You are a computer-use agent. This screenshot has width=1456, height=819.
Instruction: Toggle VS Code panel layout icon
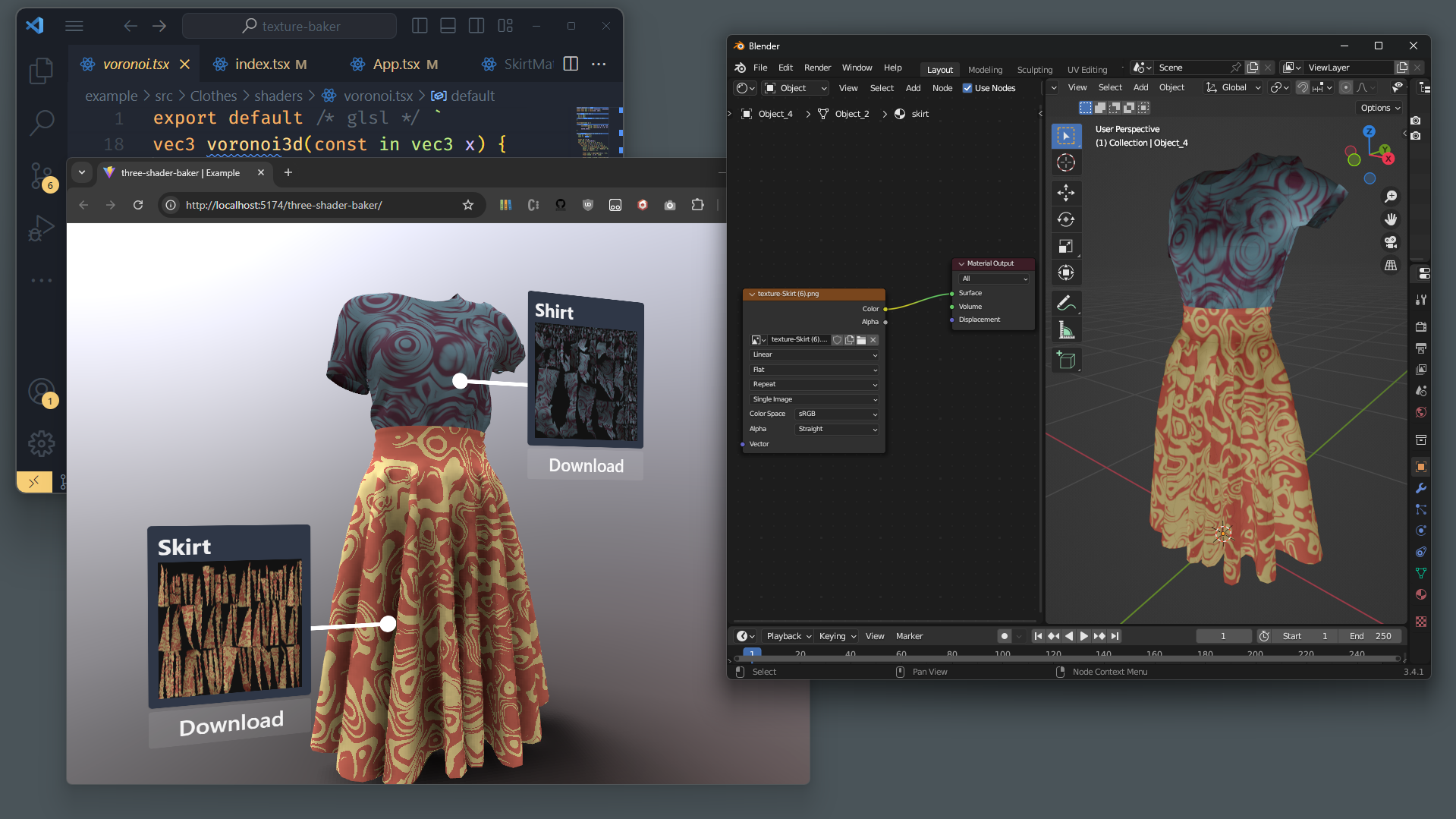point(448,26)
